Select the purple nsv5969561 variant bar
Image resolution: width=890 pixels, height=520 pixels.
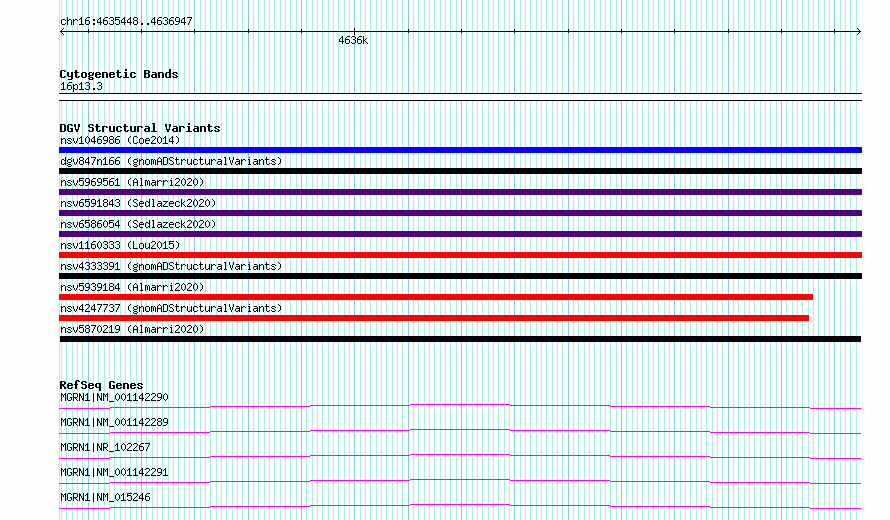click(x=460, y=192)
